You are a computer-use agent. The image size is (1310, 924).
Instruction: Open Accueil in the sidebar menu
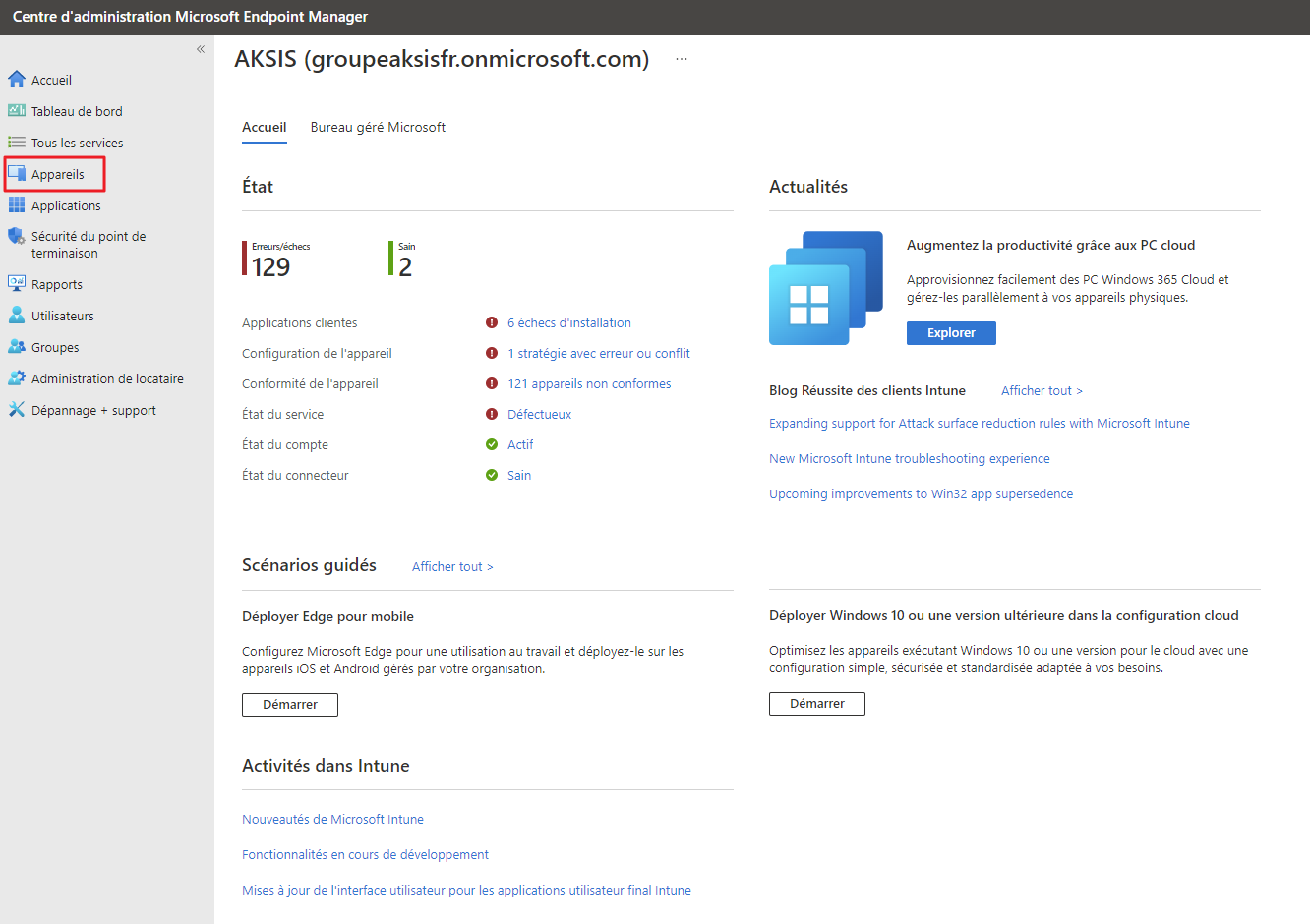(51, 80)
